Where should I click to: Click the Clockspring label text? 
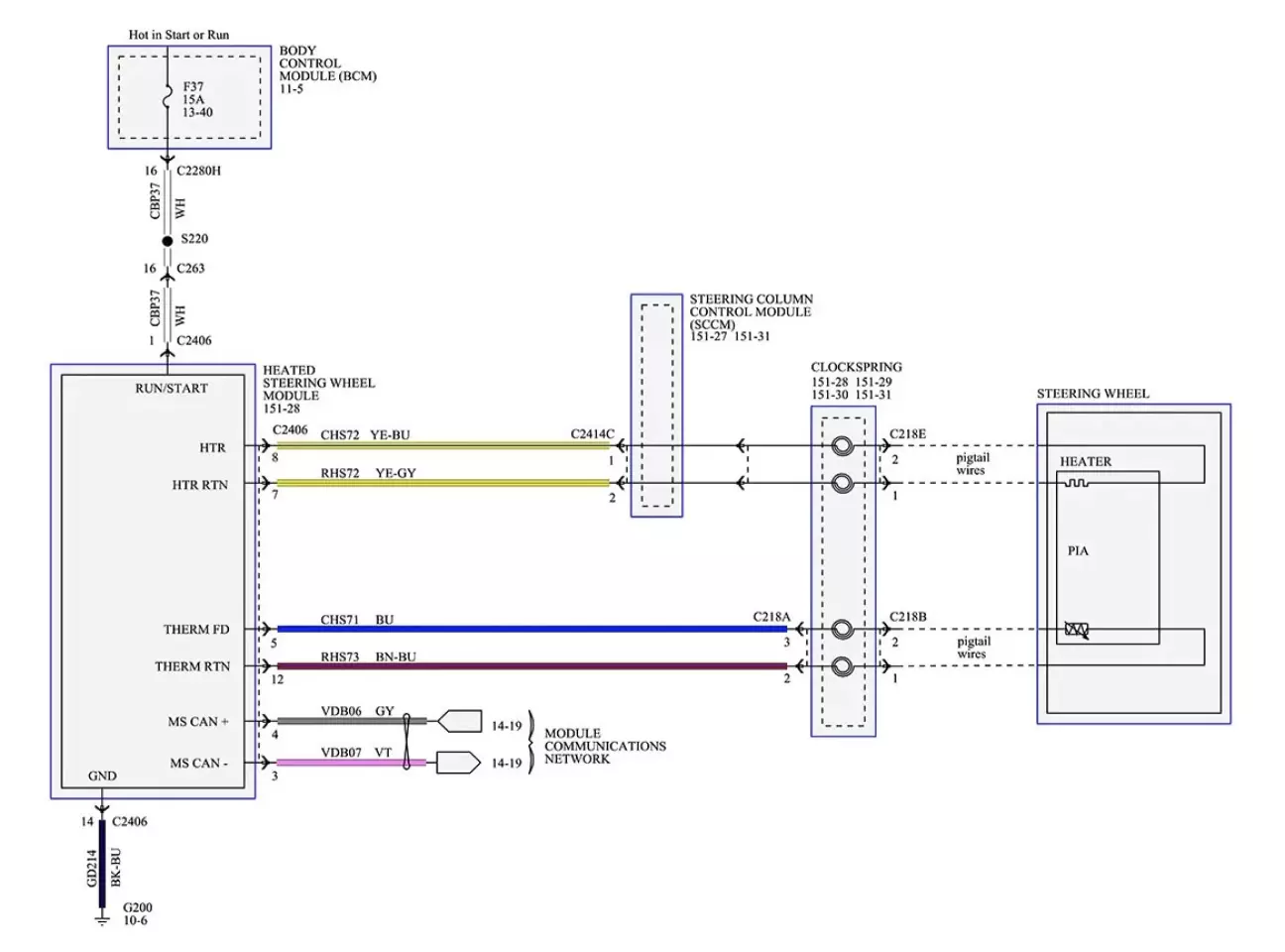[856, 367]
